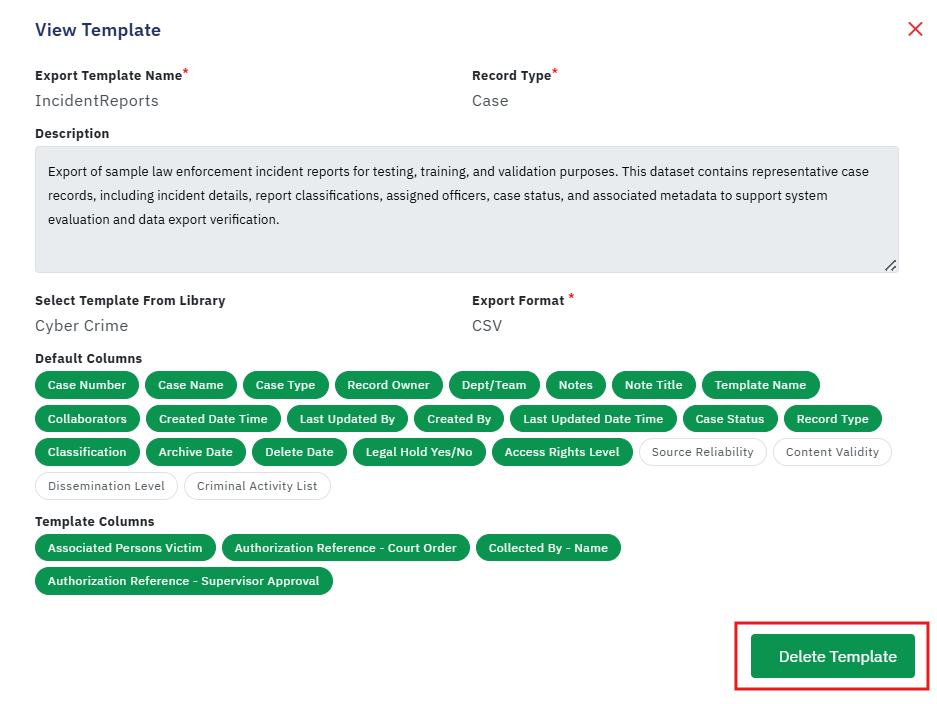Click the Access Rights Level chip
This screenshot has width=937, height=704.
click(x=562, y=452)
